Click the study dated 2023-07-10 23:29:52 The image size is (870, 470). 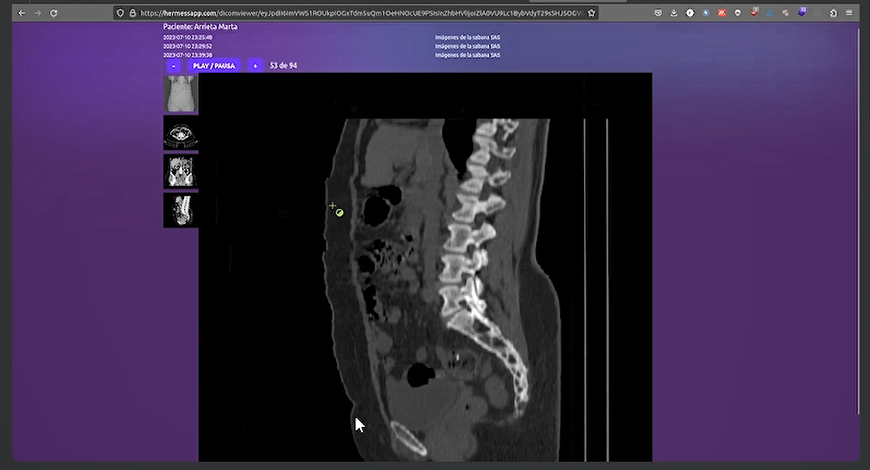click(188, 46)
